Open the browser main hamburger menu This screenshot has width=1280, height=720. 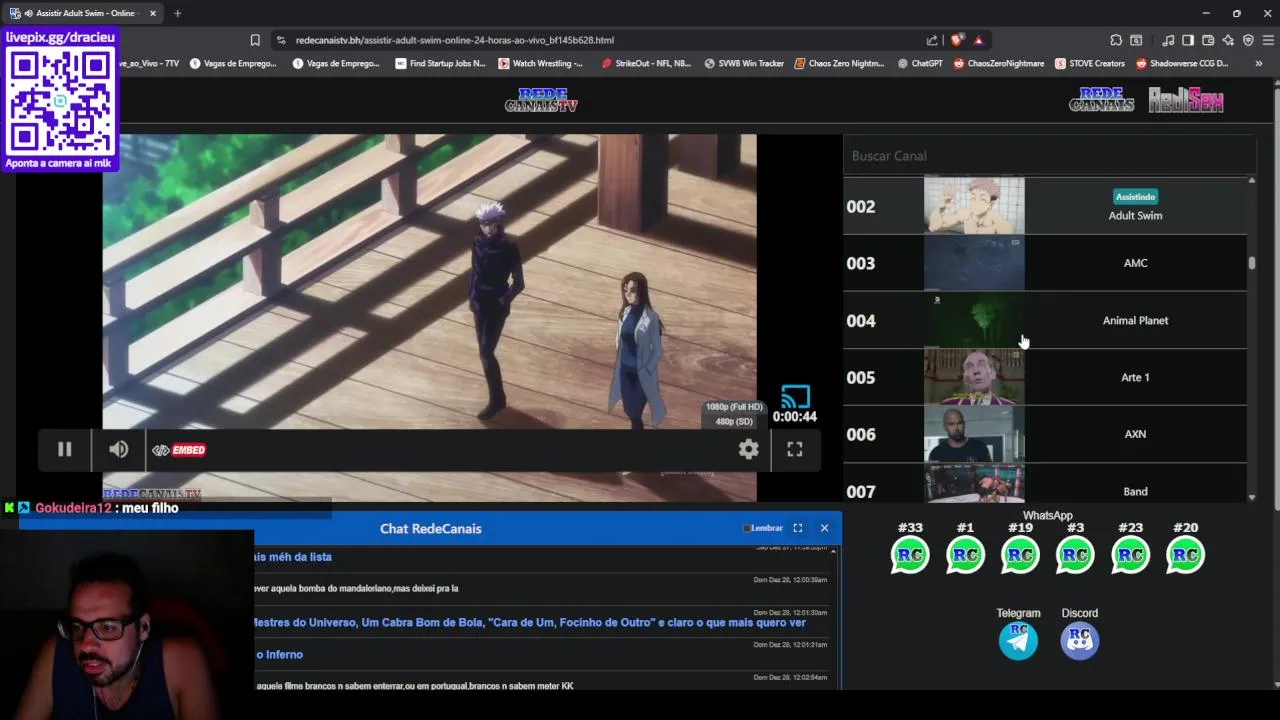pos(1268,40)
